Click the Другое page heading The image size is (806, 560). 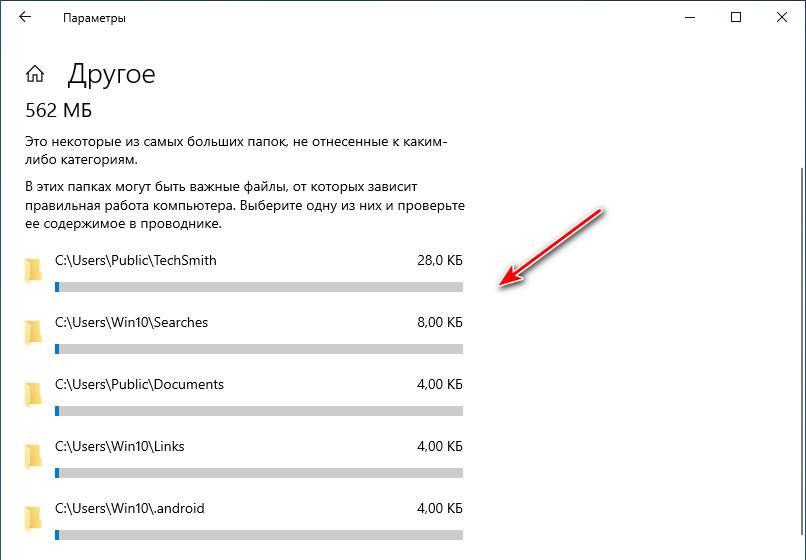[111, 75]
